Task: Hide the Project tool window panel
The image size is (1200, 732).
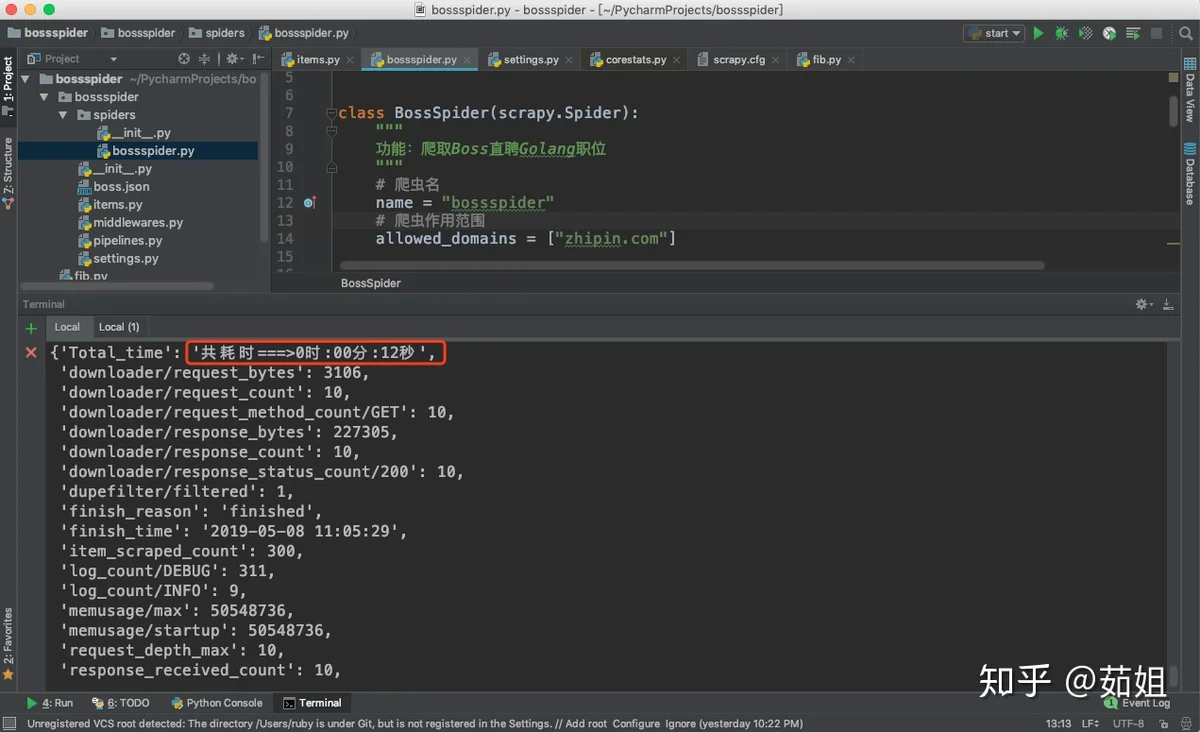Action: tap(256, 59)
